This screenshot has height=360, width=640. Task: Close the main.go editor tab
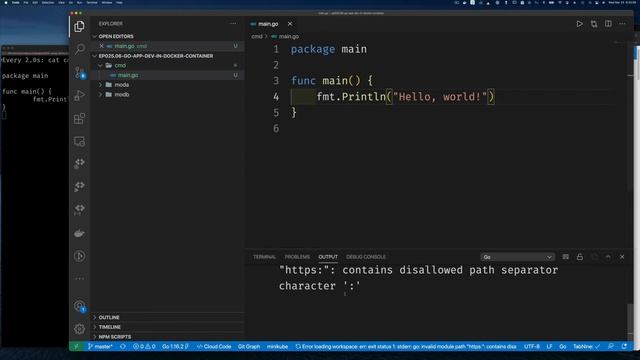pyautogui.click(x=290, y=24)
